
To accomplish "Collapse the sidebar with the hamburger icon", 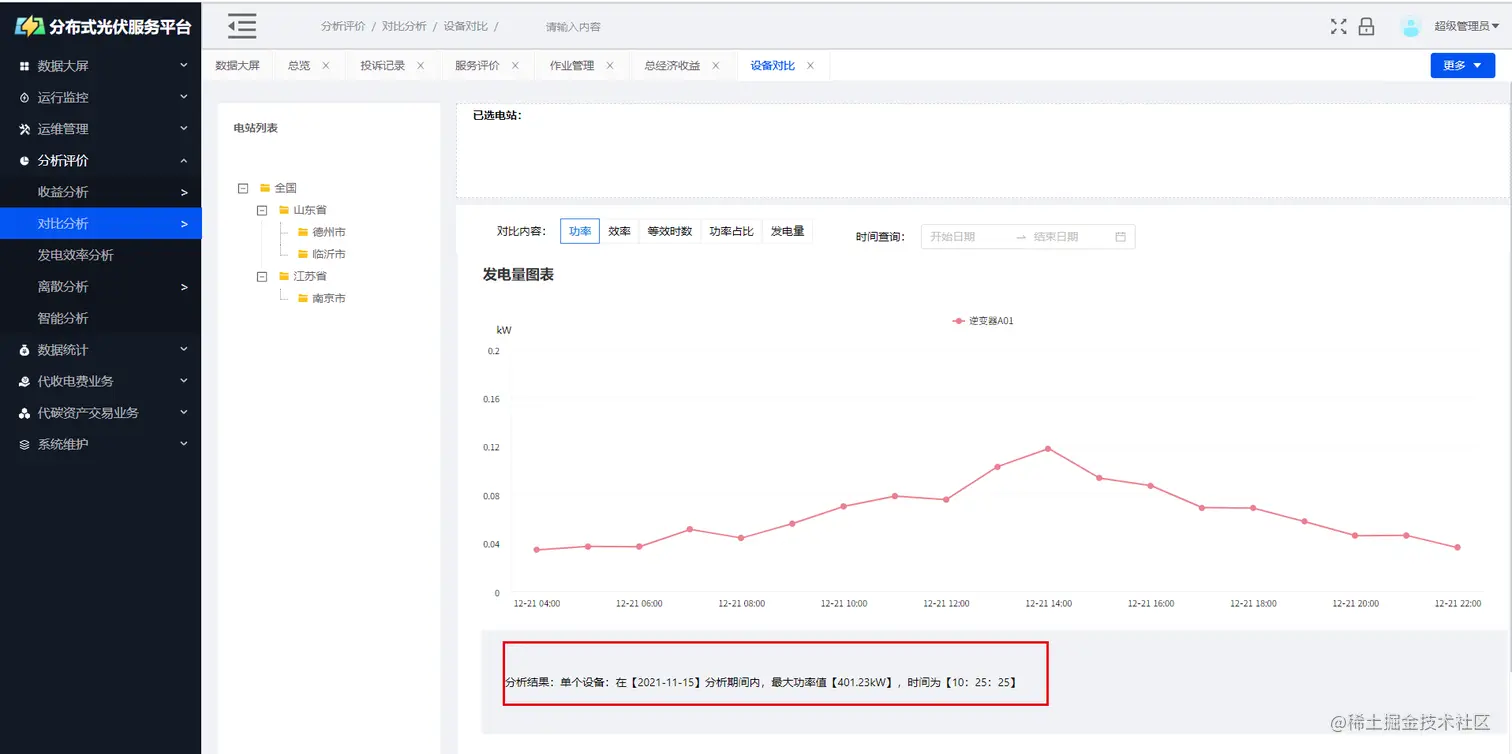I will [x=241, y=27].
